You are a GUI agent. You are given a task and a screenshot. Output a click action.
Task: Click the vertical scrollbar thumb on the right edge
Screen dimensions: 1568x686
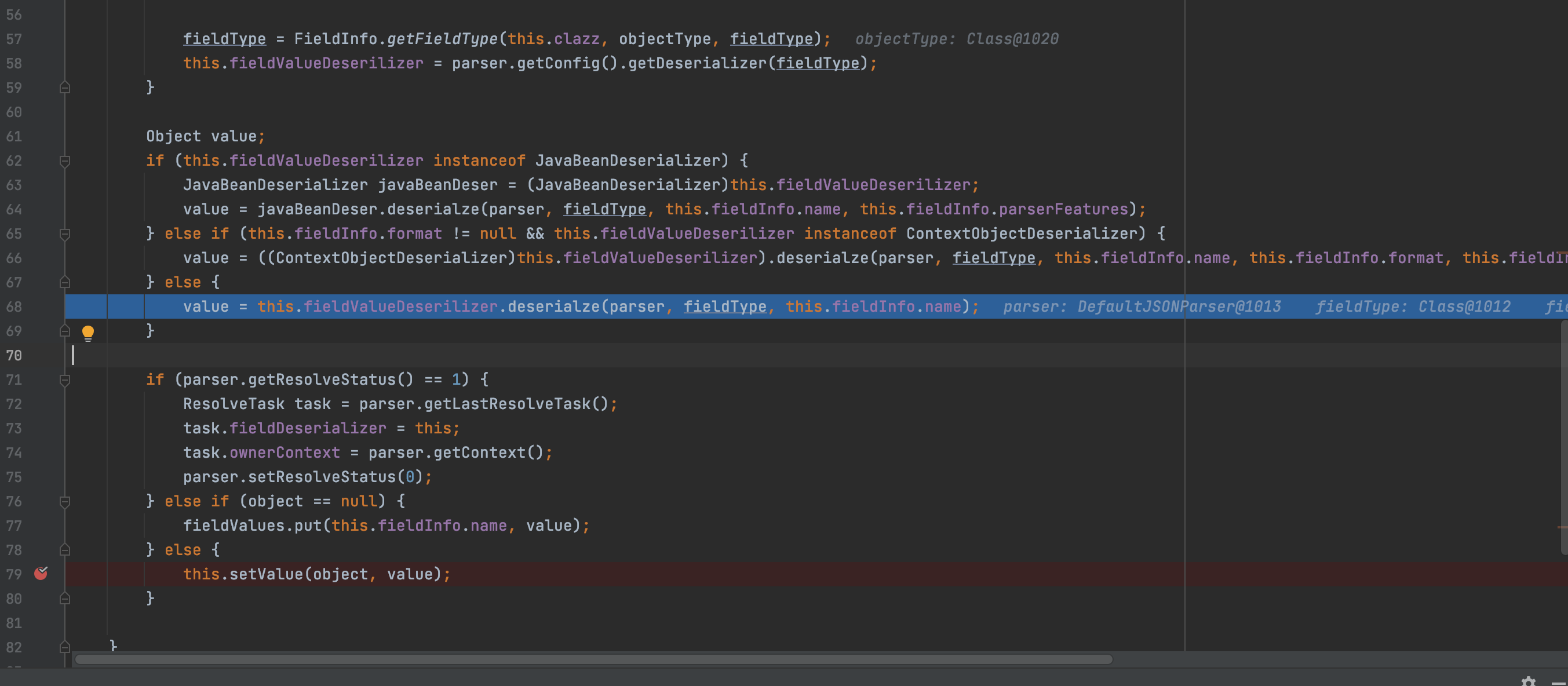click(x=1565, y=437)
